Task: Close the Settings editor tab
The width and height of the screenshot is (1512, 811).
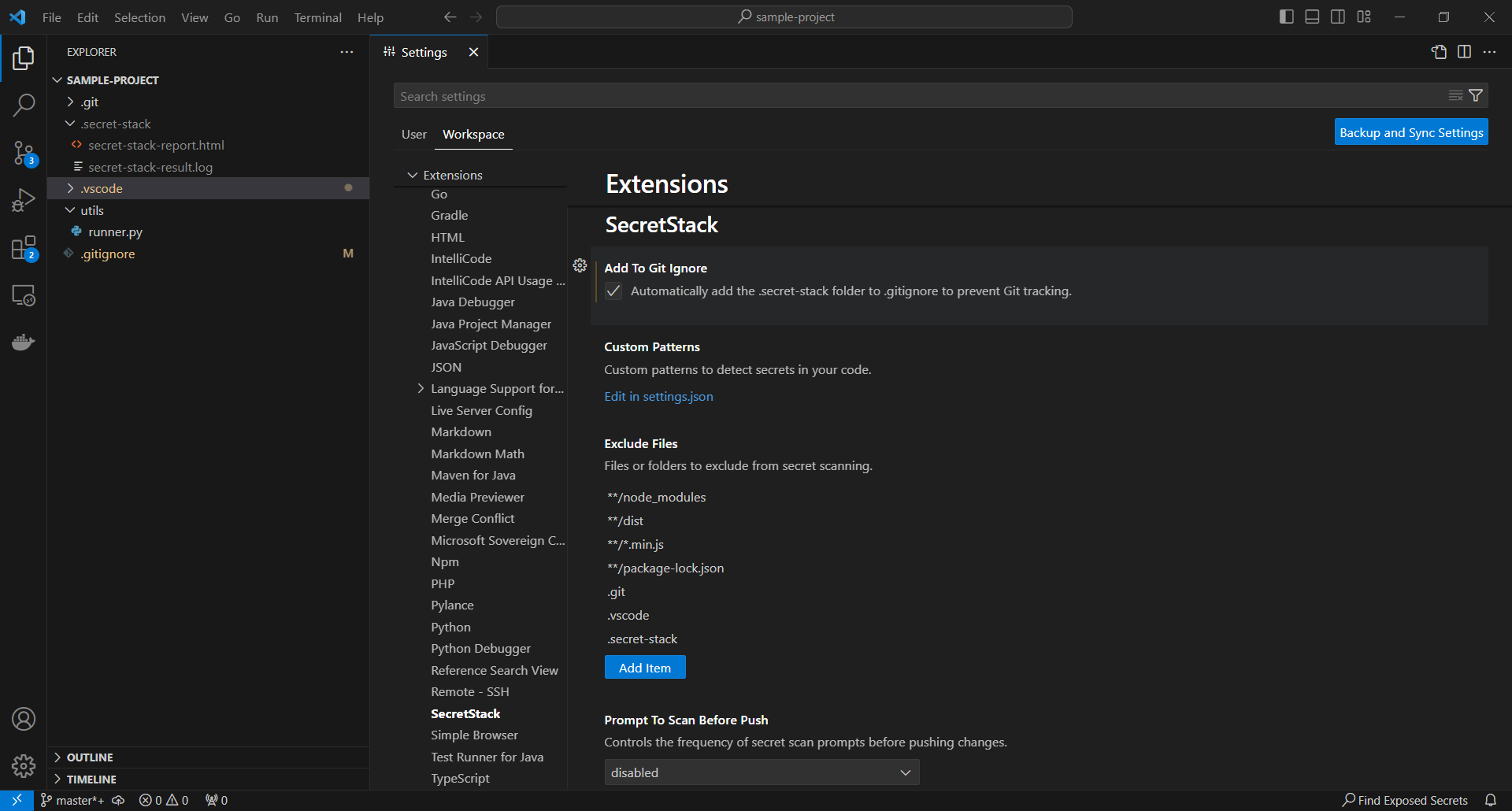Action: coord(473,52)
